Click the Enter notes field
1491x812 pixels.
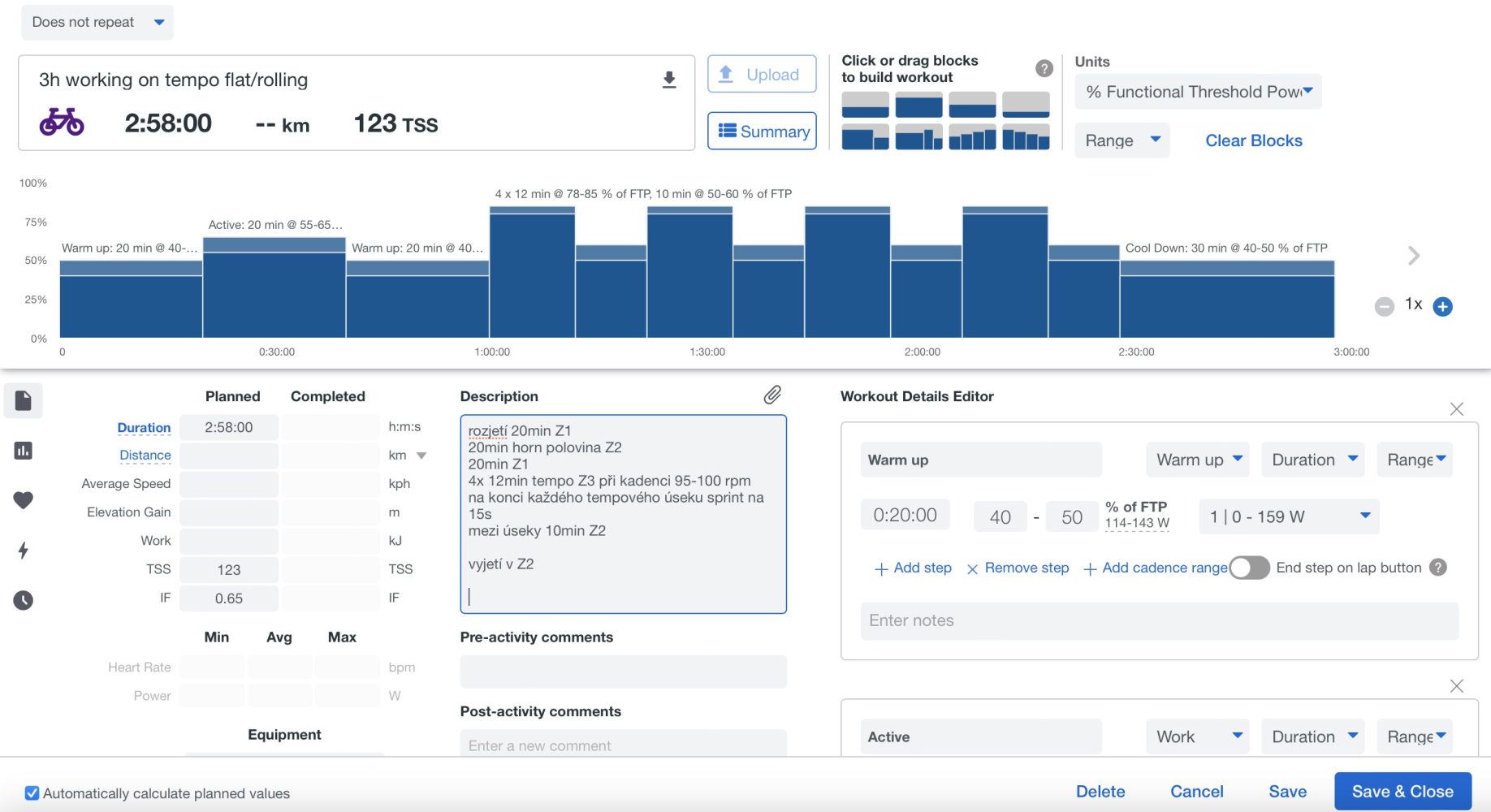coord(1160,620)
